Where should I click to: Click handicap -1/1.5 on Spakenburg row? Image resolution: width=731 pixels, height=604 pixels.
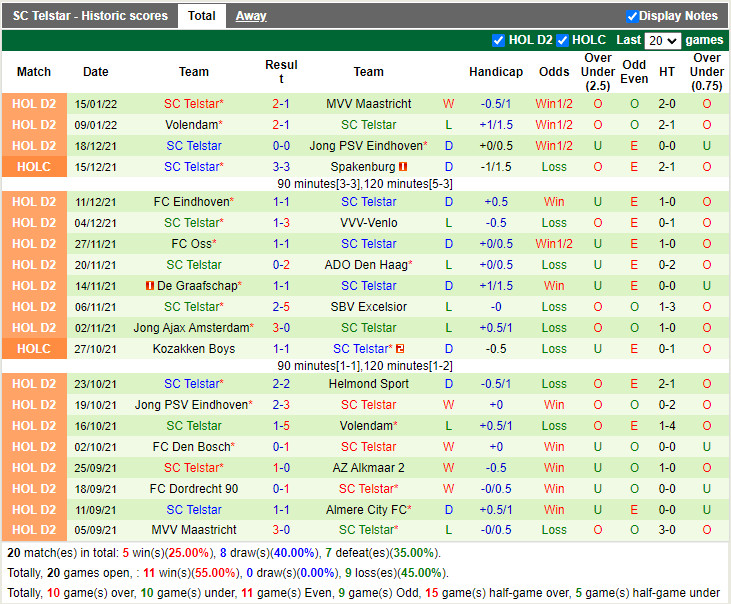point(496,167)
